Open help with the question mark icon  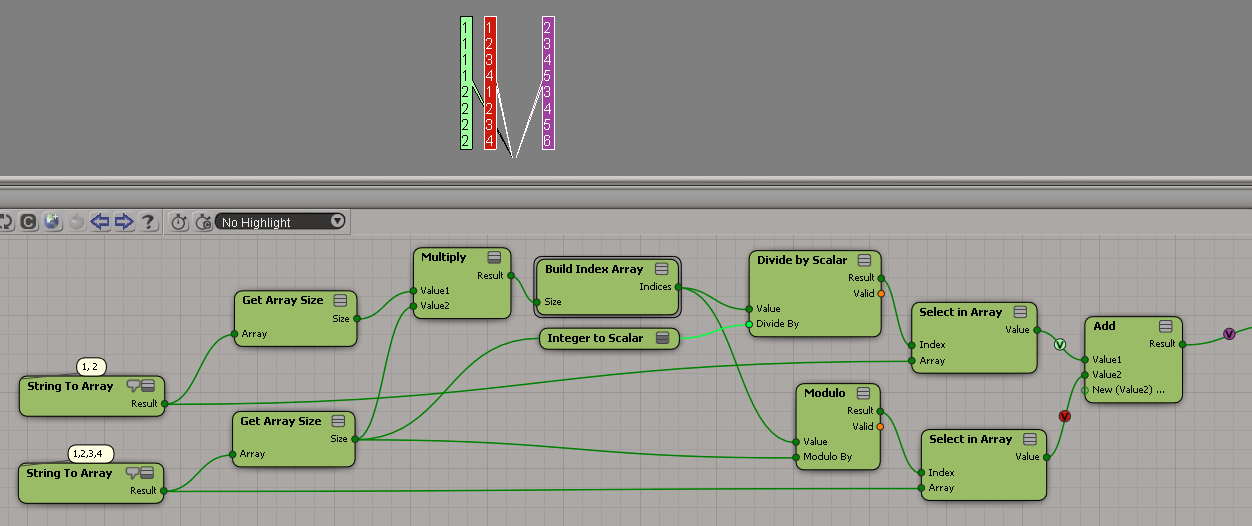(x=148, y=222)
